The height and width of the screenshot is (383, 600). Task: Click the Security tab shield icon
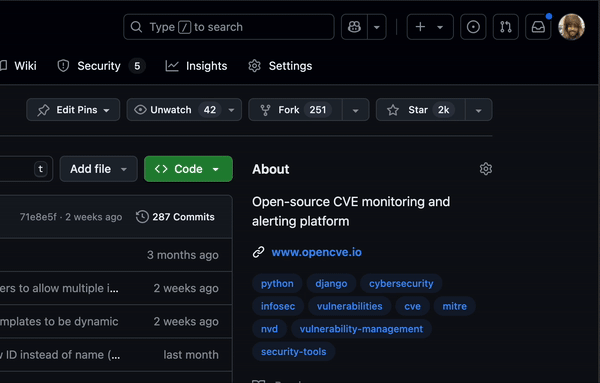point(63,66)
